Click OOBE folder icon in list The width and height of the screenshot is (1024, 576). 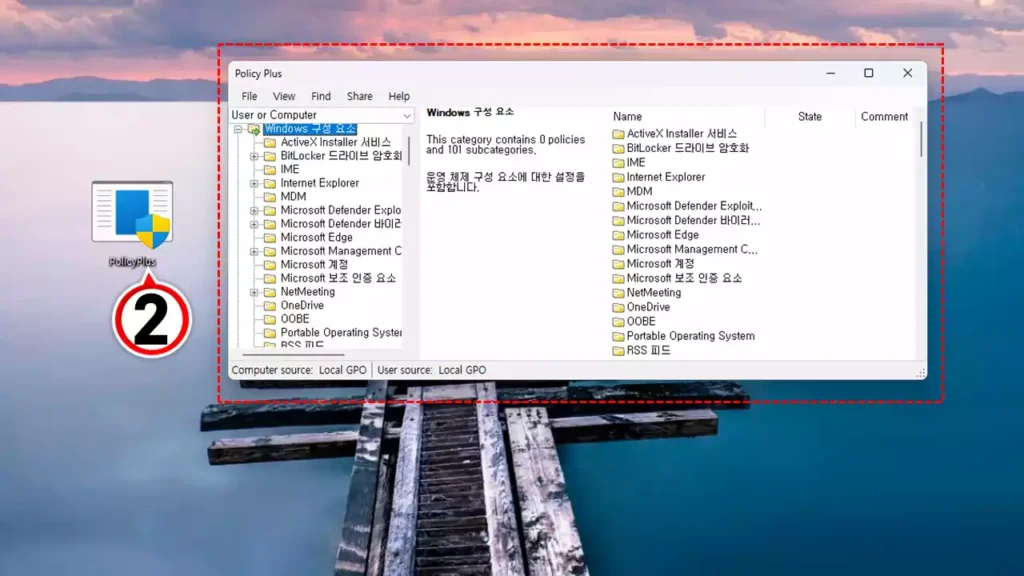point(618,321)
